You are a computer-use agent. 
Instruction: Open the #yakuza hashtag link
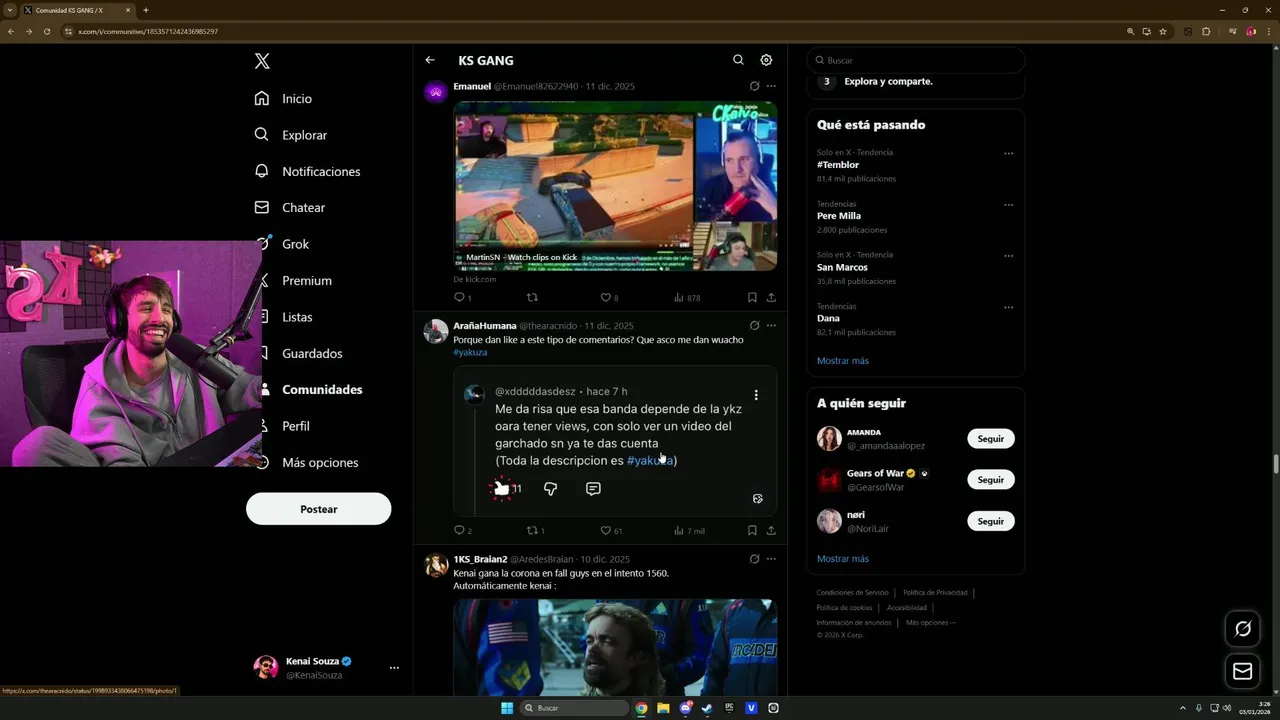[470, 352]
